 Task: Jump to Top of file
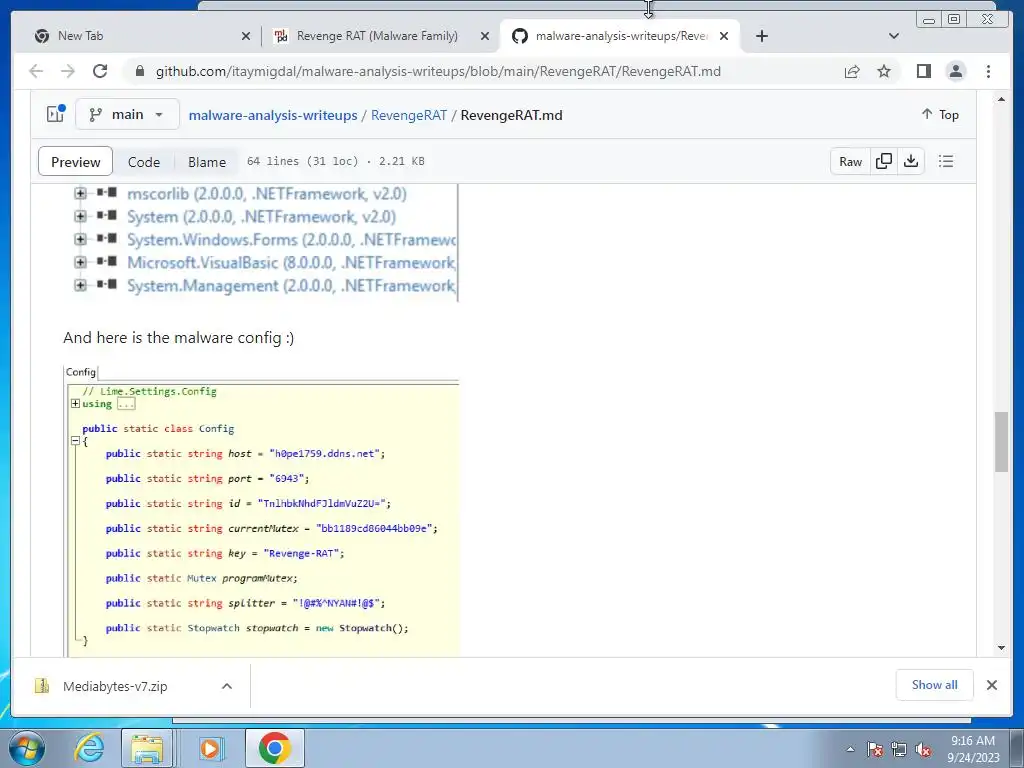940,114
